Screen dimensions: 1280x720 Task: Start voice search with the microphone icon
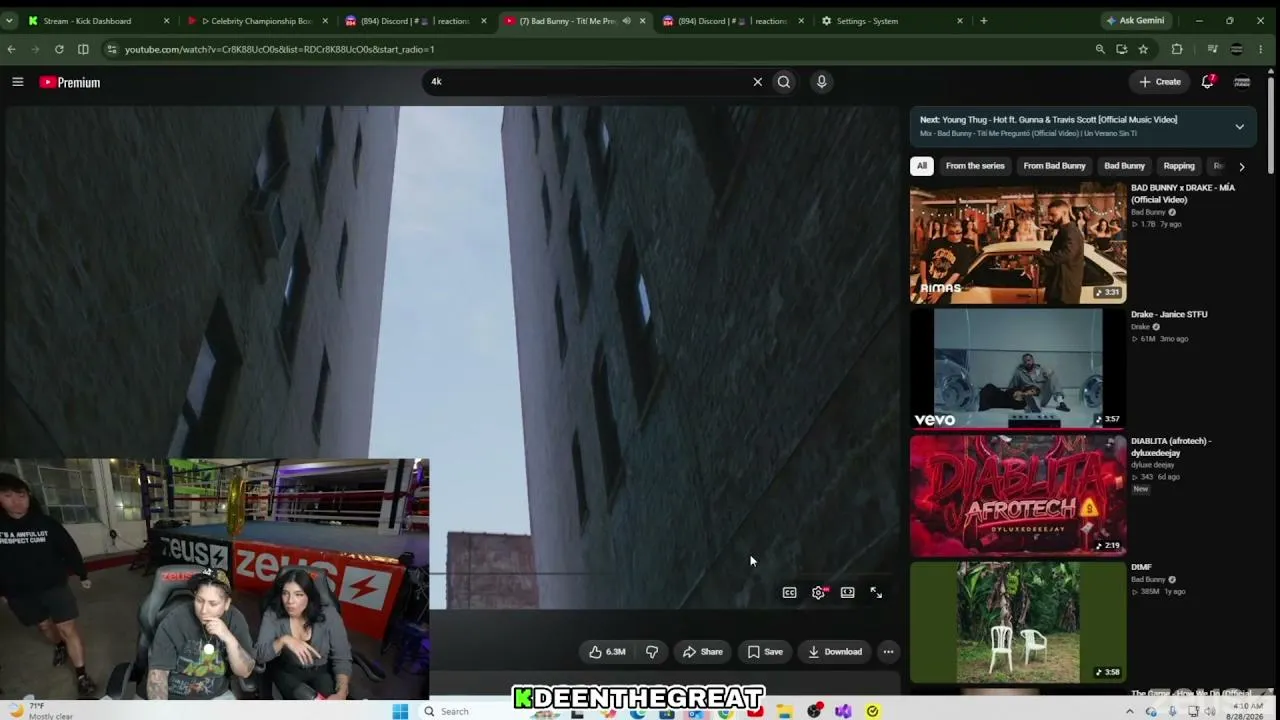click(821, 82)
